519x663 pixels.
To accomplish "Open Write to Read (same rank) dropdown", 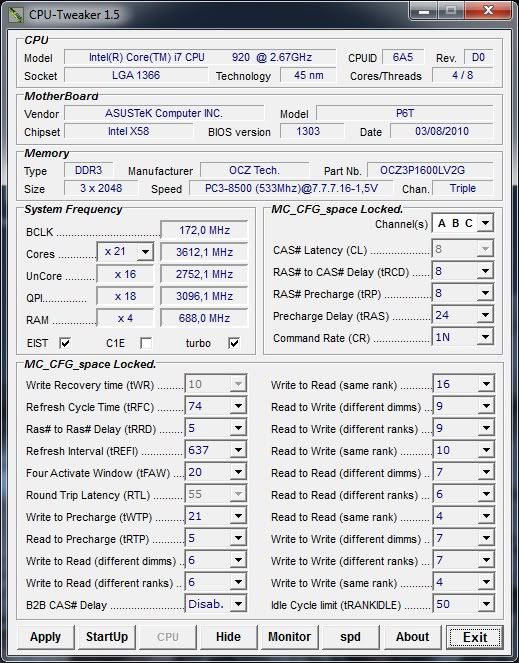I will tap(486, 384).
